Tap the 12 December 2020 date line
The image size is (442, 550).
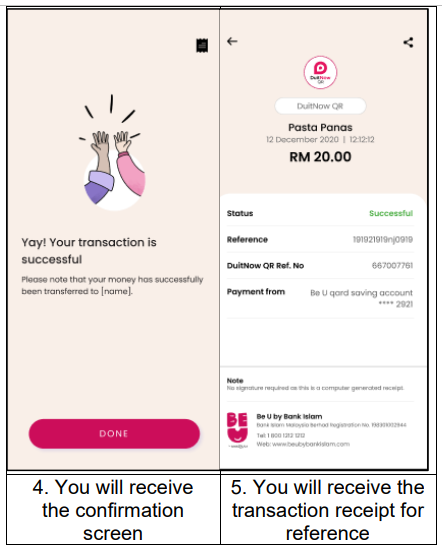(320, 140)
